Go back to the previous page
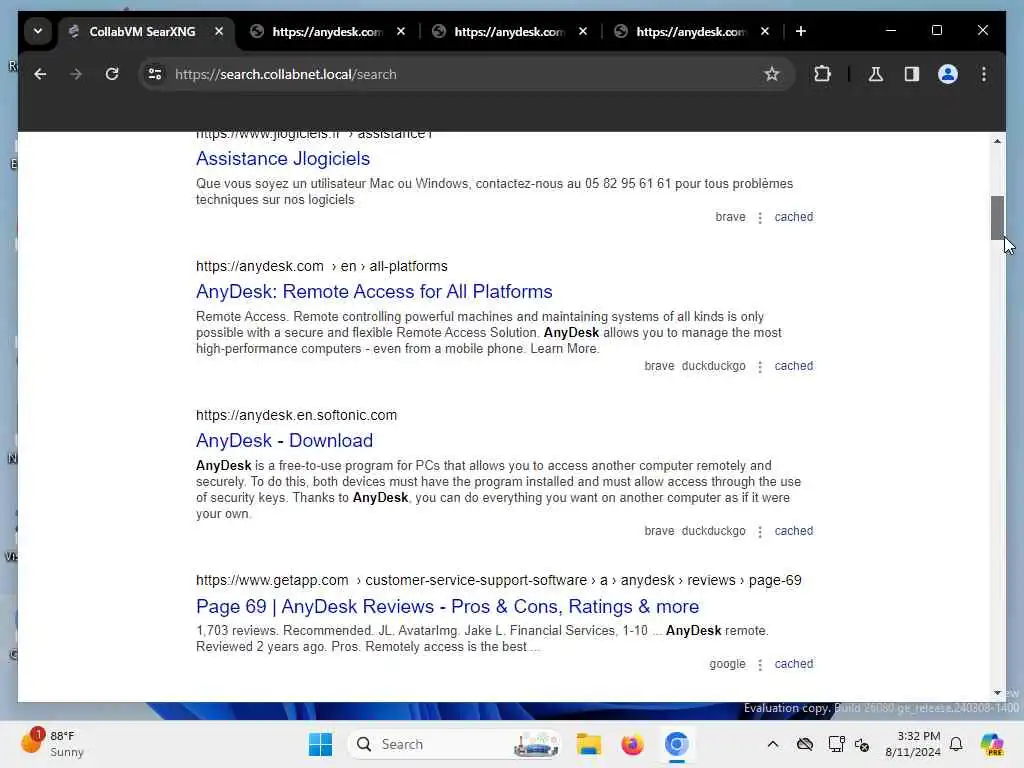1024x768 pixels. click(40, 74)
